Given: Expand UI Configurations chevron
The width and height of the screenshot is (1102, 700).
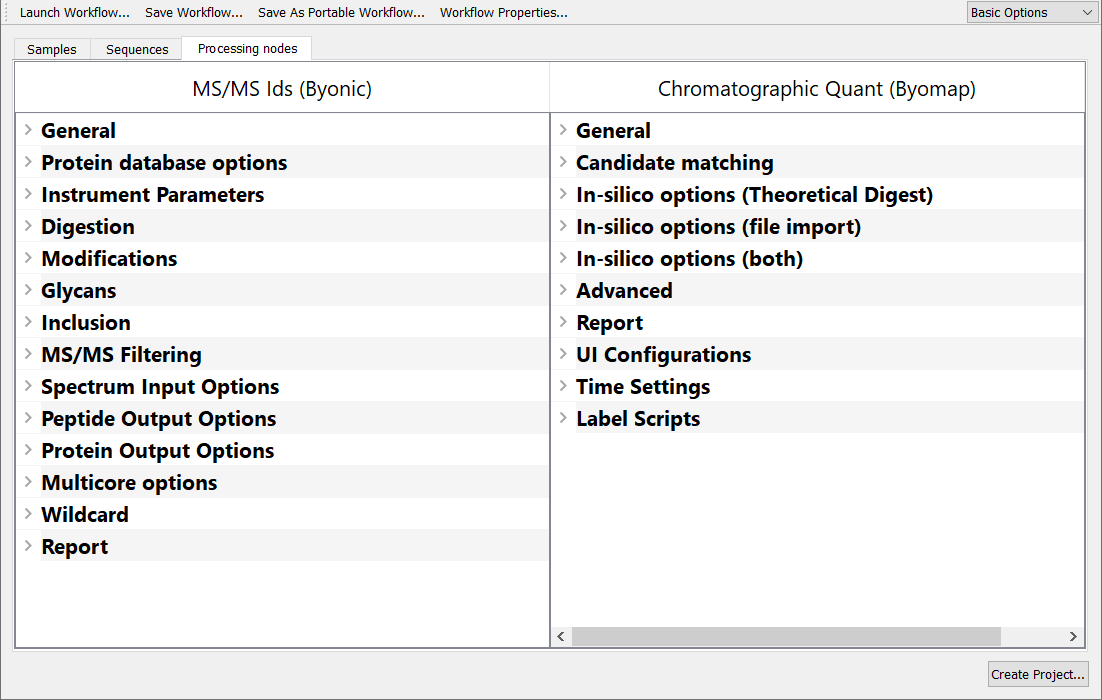Looking at the screenshot, I should (563, 354).
